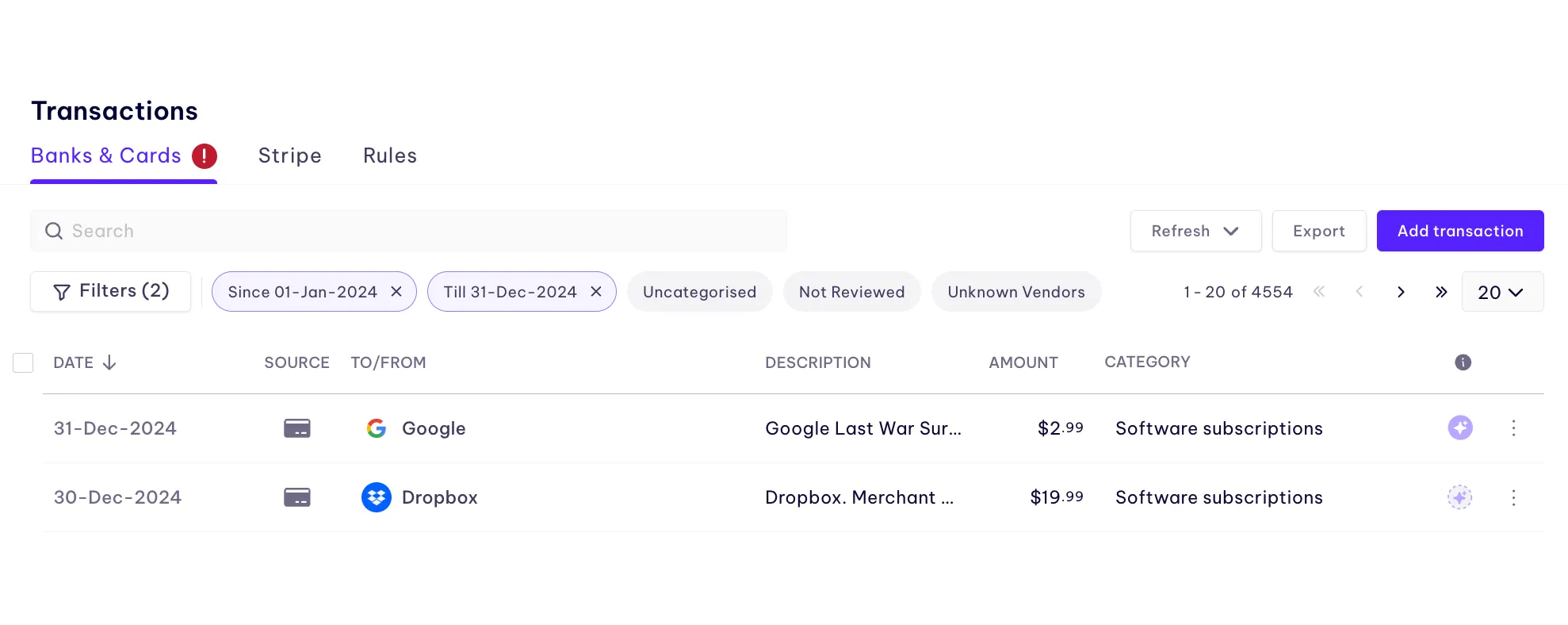Toggle the Not Reviewed quick filter
The height and width of the screenshot is (625, 1568).
click(851, 292)
